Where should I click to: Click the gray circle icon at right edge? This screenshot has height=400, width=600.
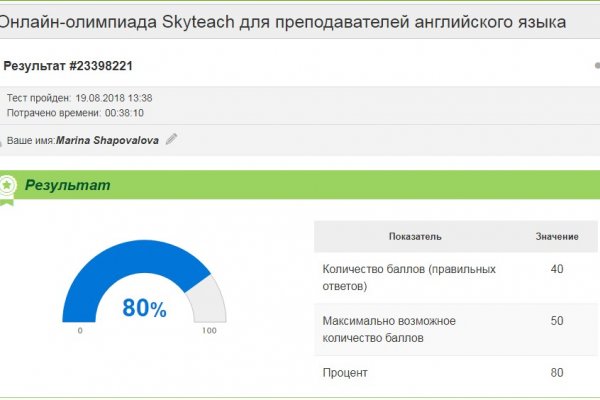pyautogui.click(x=597, y=66)
